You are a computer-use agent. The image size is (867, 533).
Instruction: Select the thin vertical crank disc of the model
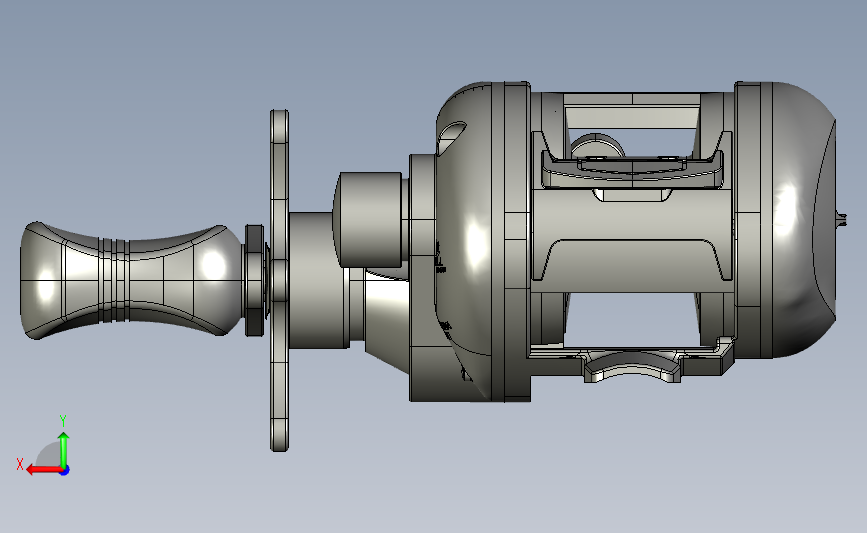(x=279, y=280)
